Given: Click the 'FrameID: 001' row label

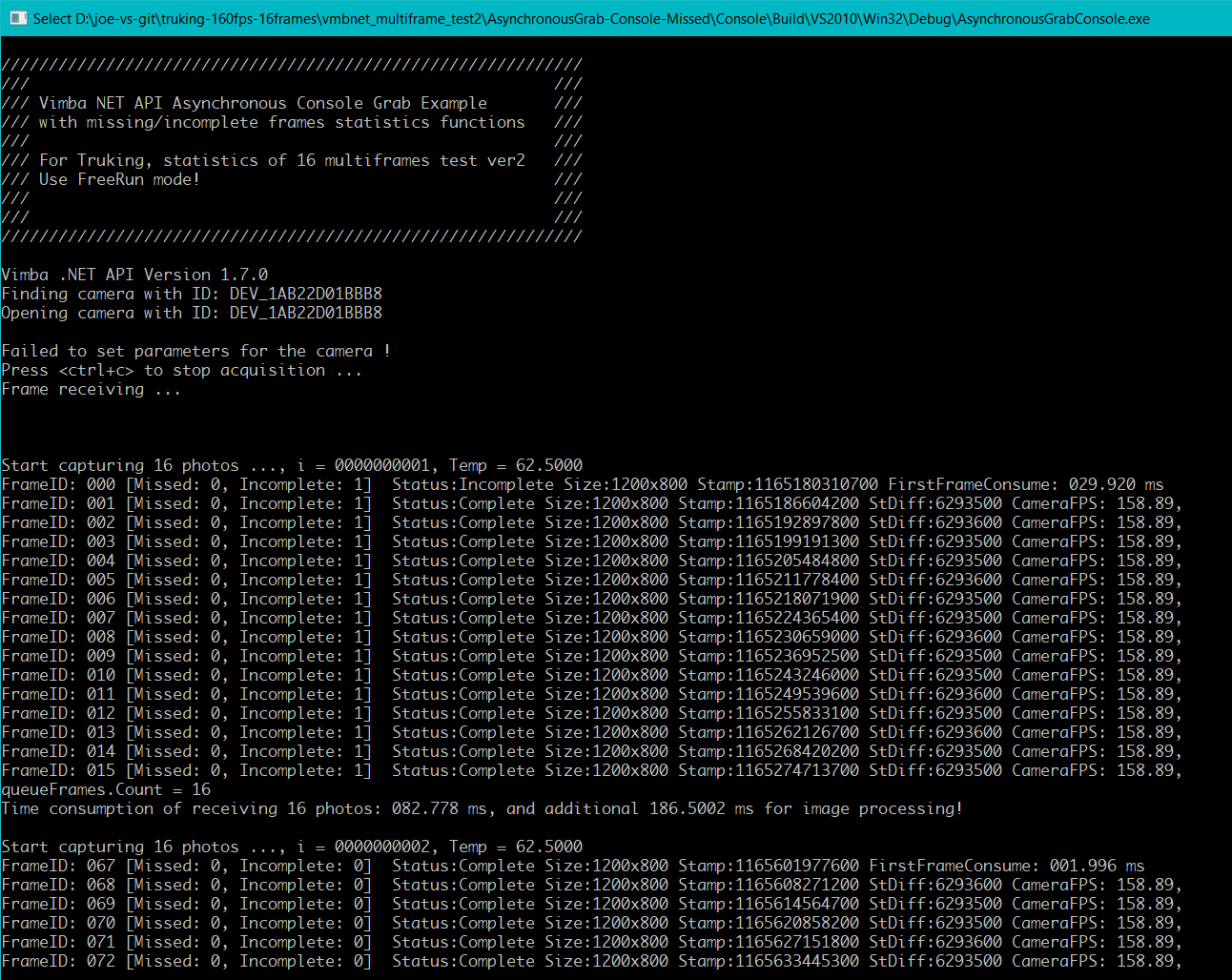Looking at the screenshot, I should point(58,503).
